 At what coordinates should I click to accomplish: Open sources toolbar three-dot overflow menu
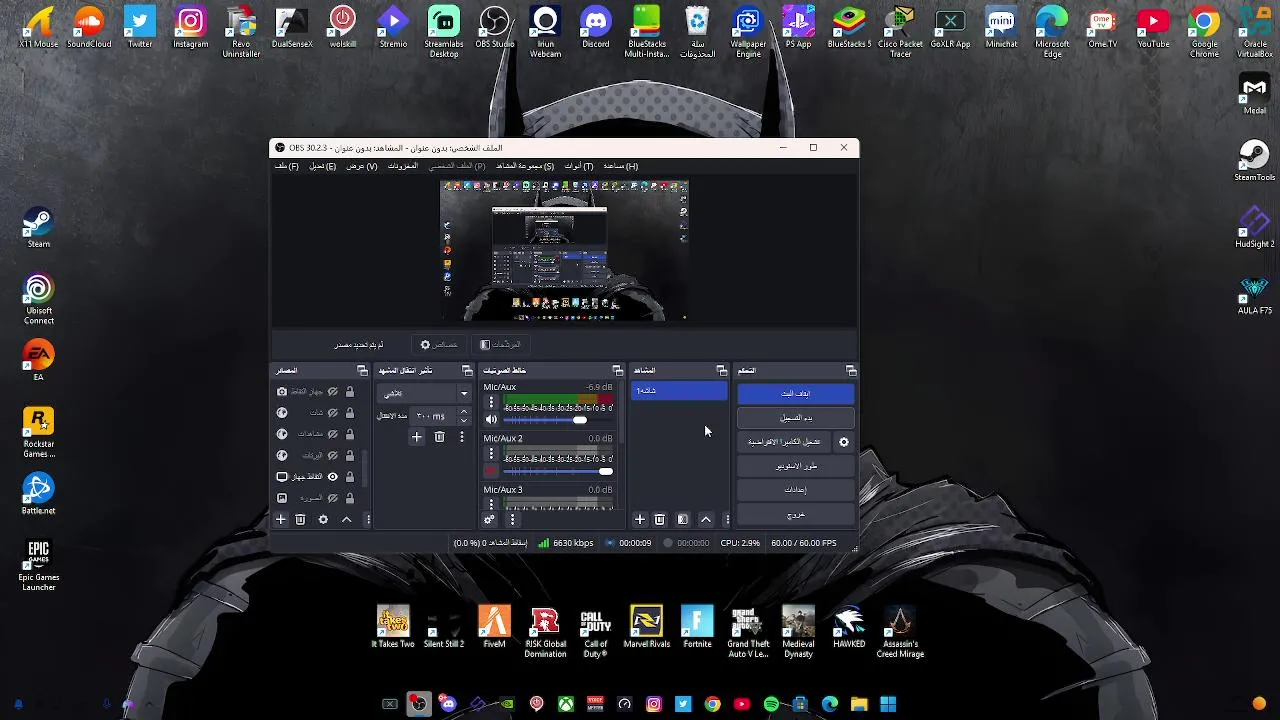pyautogui.click(x=367, y=520)
